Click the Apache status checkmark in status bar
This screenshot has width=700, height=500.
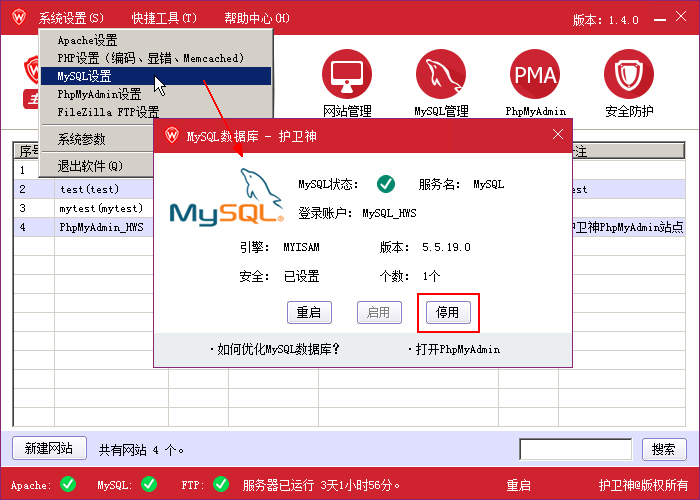pos(68,484)
